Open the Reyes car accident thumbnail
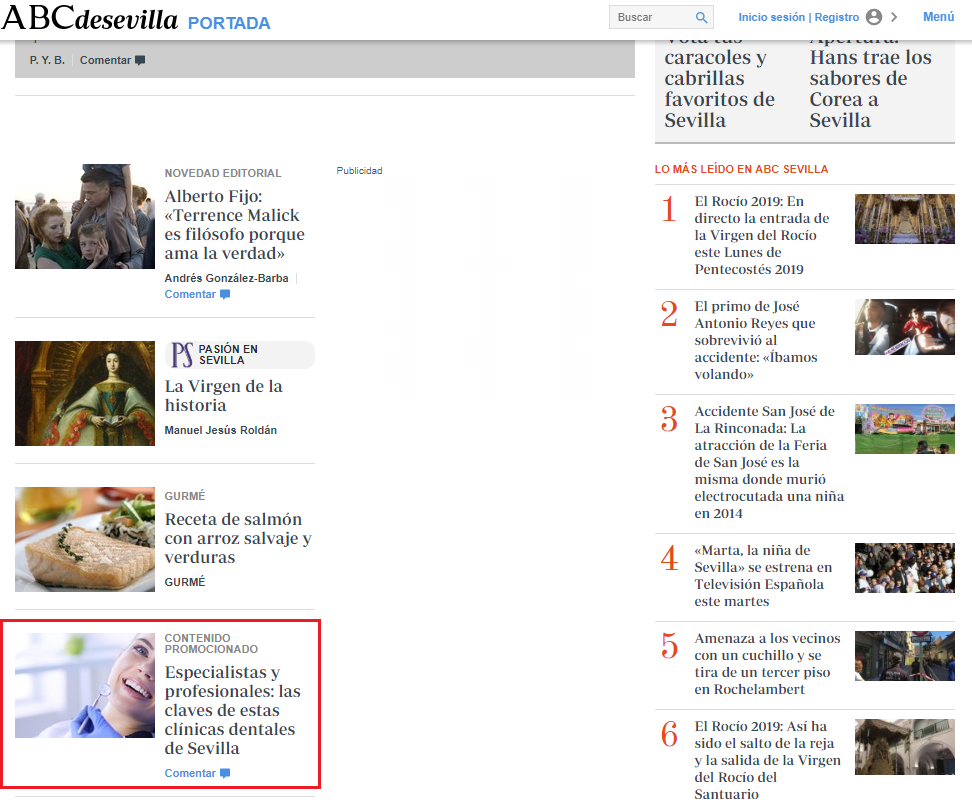972x810 pixels. click(904, 327)
